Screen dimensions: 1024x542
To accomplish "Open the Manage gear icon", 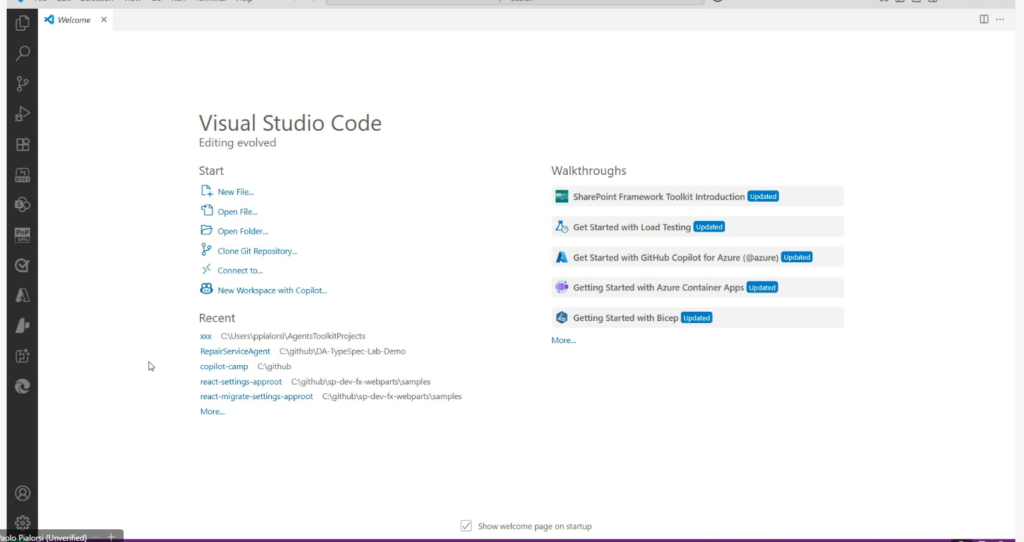I will pos(22,522).
